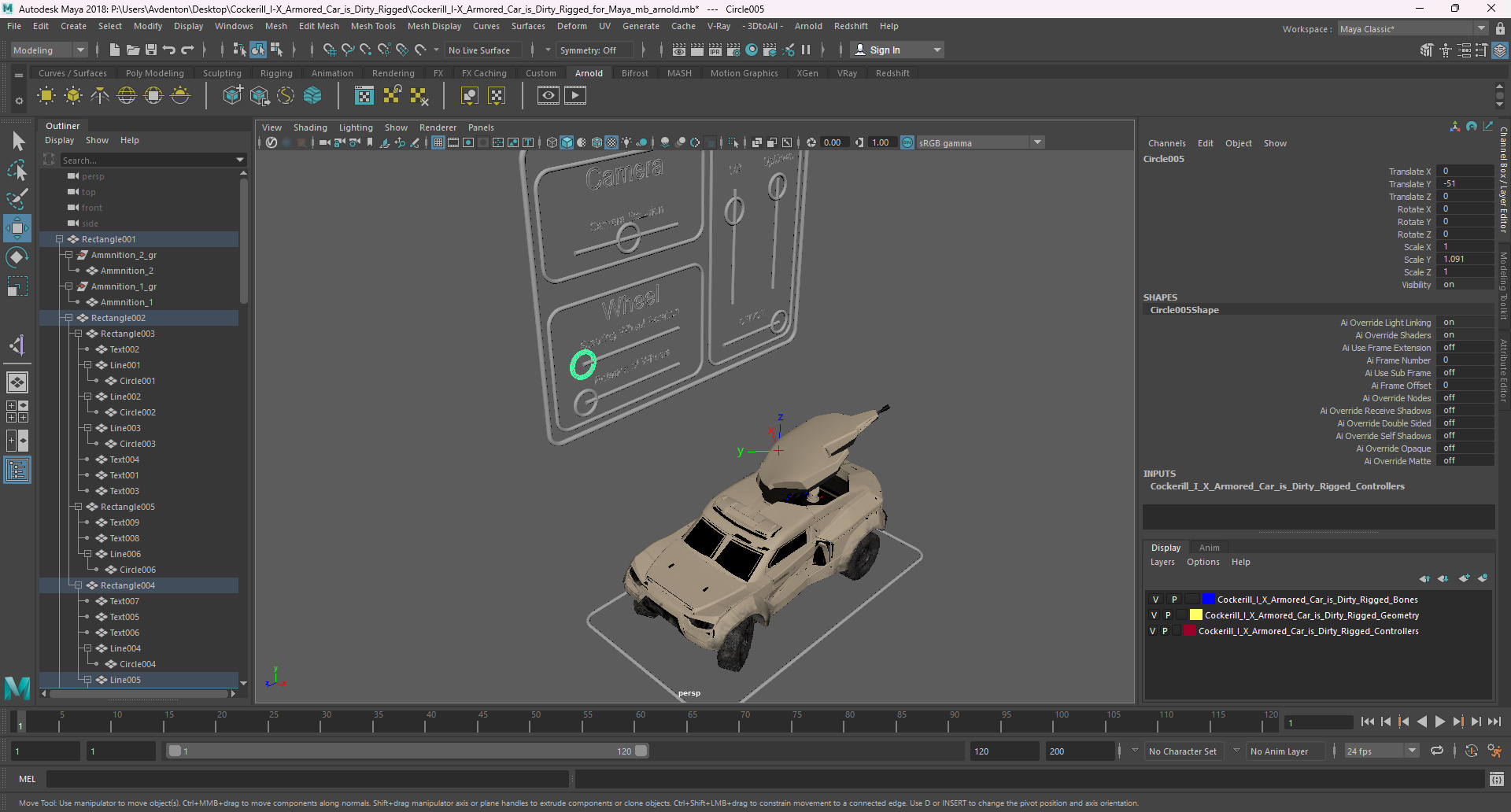Switch to Poly Modeling shelf tab

pyautogui.click(x=155, y=73)
